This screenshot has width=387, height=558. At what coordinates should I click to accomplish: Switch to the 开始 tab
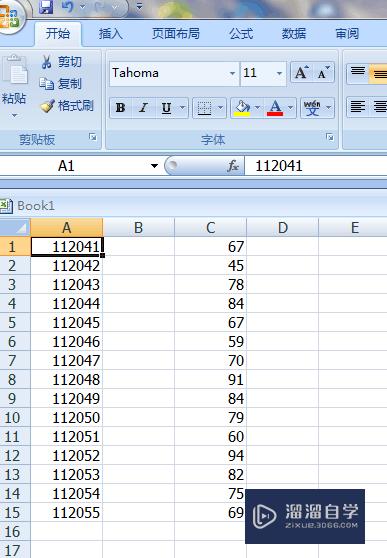point(58,34)
